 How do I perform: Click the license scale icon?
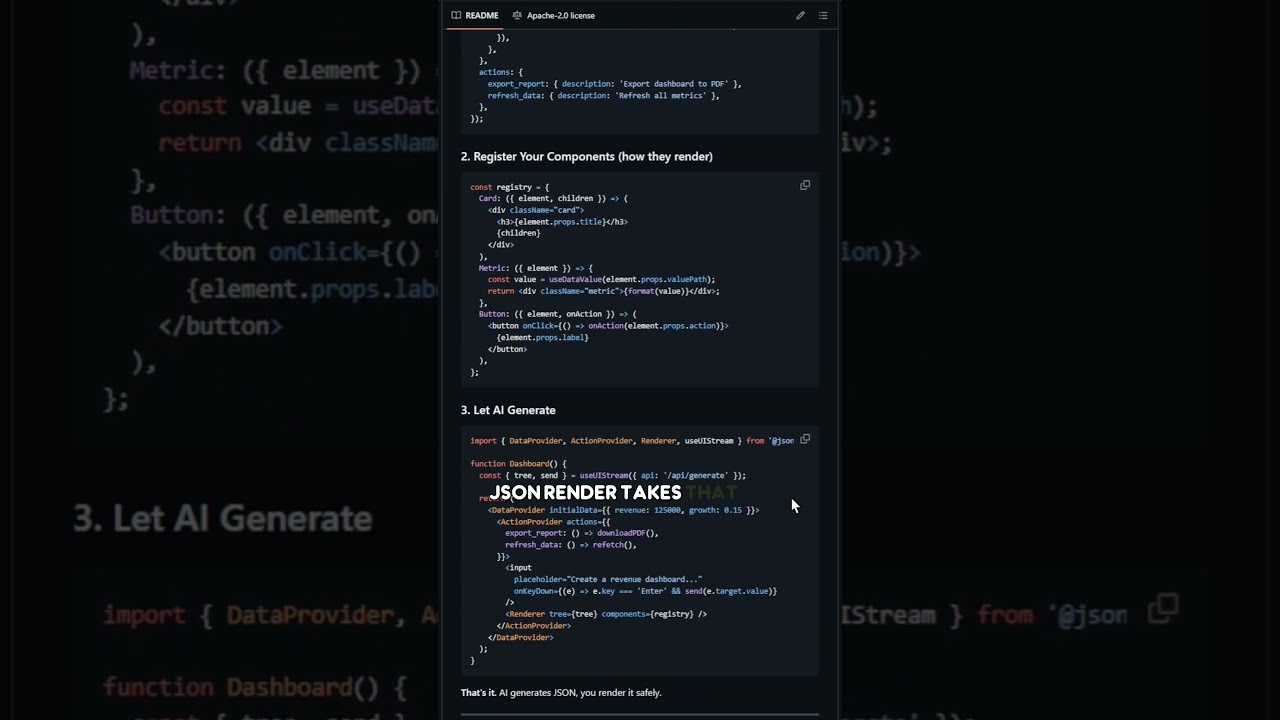click(x=517, y=15)
